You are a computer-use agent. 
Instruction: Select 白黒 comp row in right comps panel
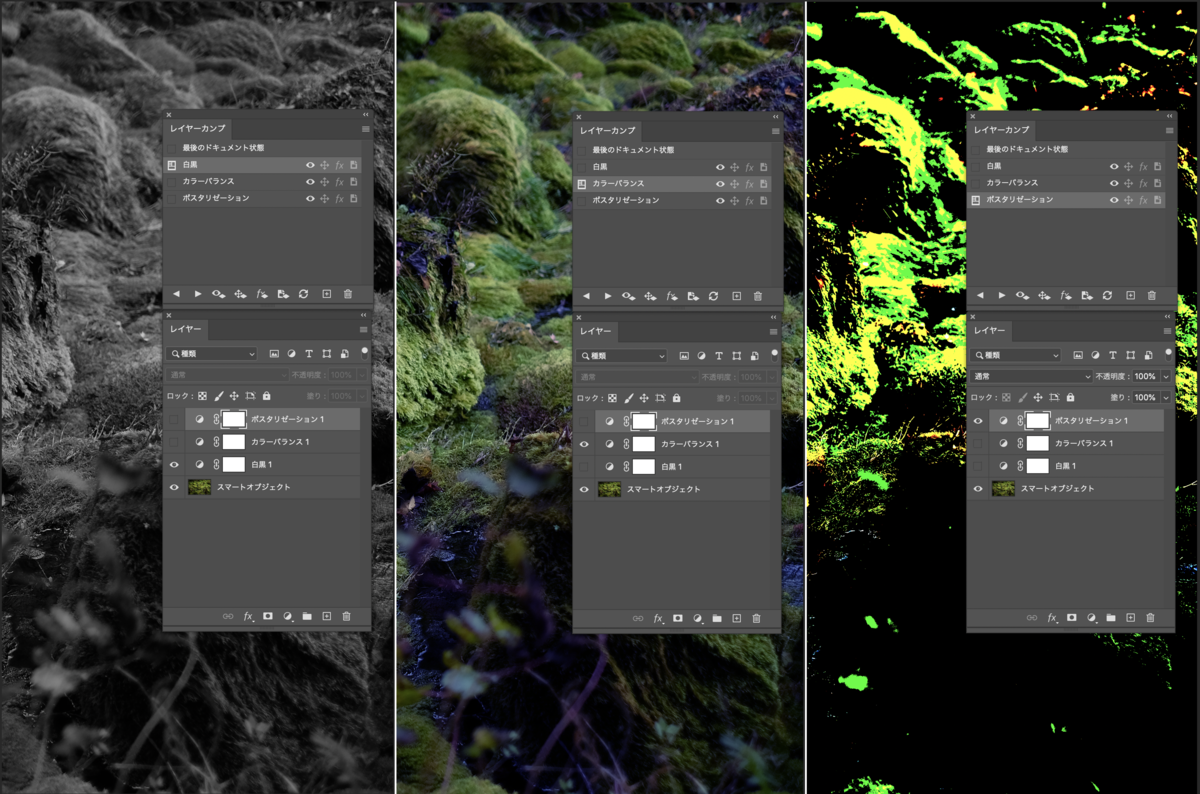tap(1068, 166)
